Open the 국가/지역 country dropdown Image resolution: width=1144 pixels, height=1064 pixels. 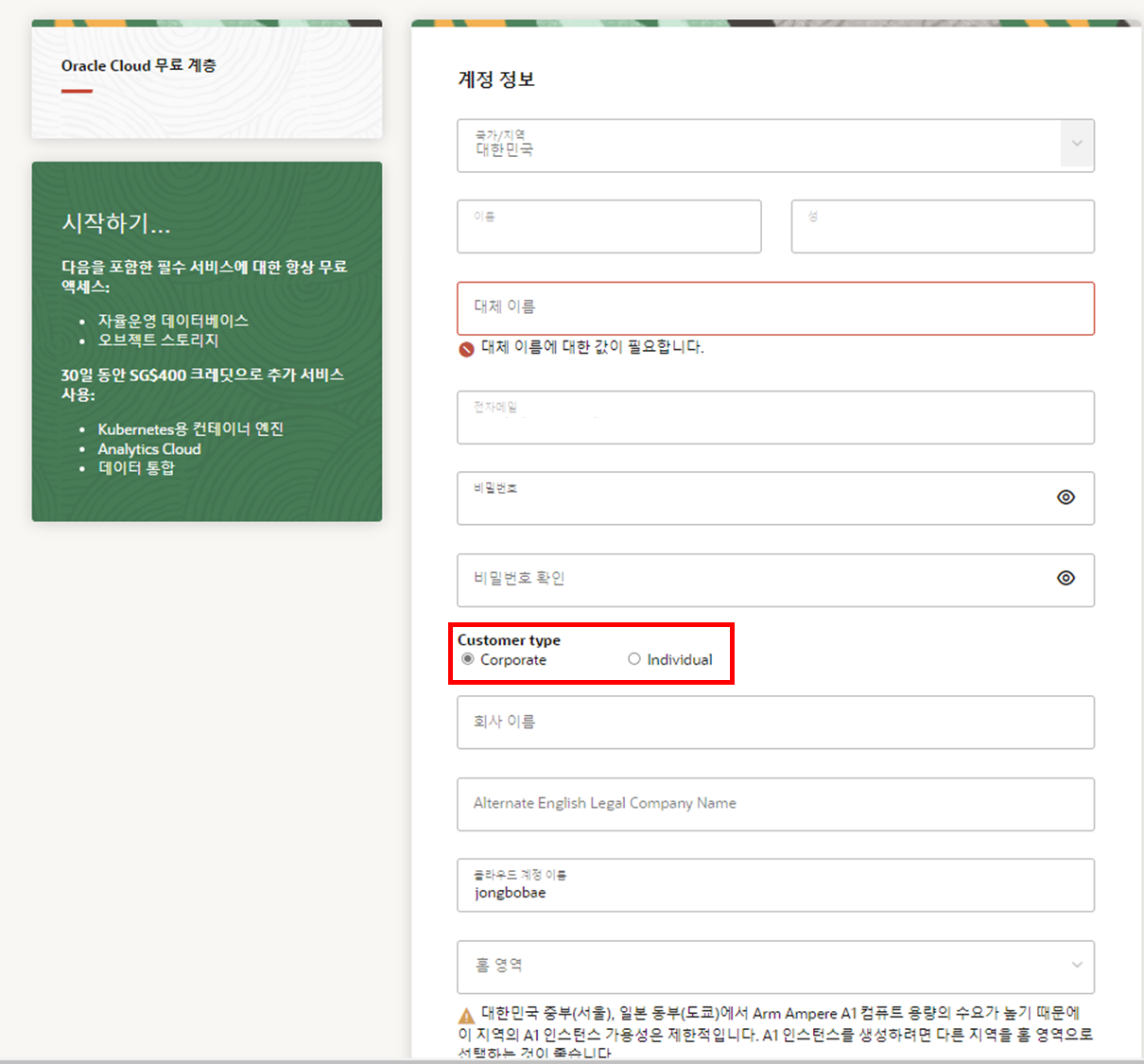coord(775,146)
